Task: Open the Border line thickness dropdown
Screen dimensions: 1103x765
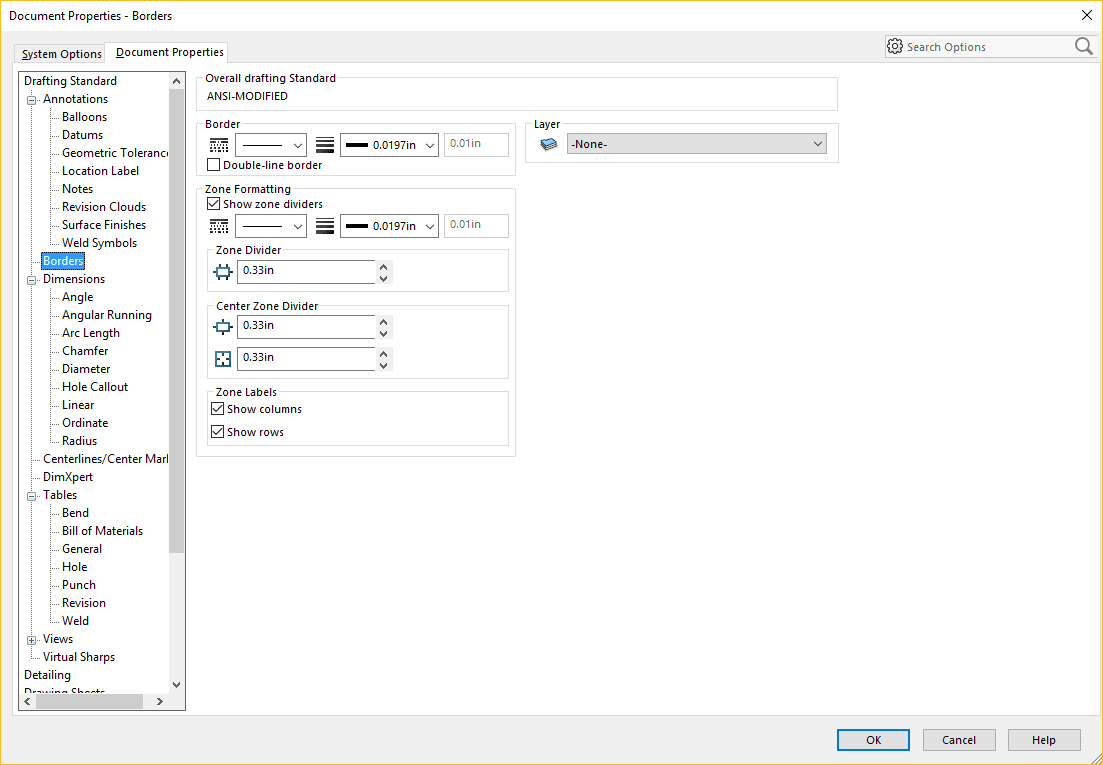Action: [x=390, y=145]
